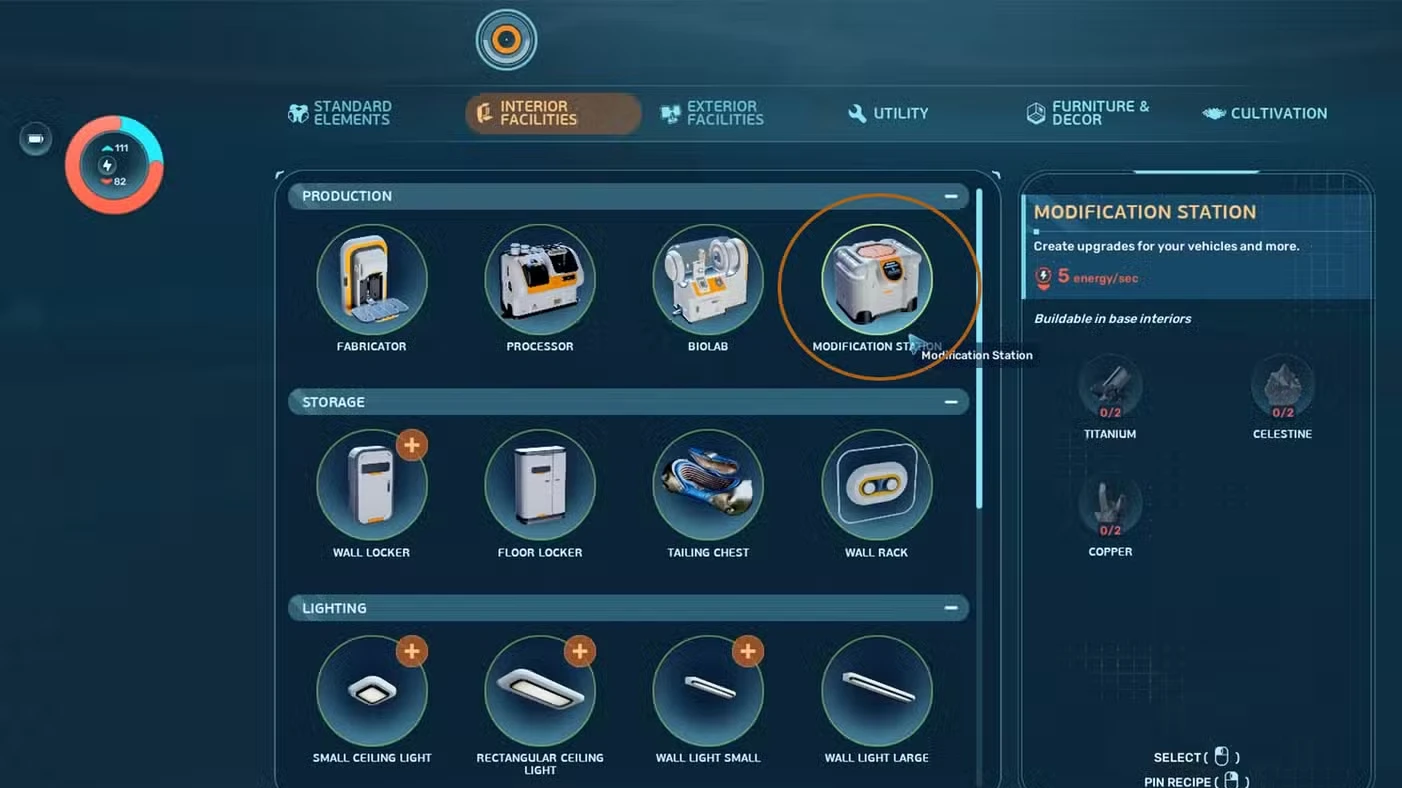Click the Storage section header
Image resolution: width=1402 pixels, height=788 pixels.
point(628,402)
